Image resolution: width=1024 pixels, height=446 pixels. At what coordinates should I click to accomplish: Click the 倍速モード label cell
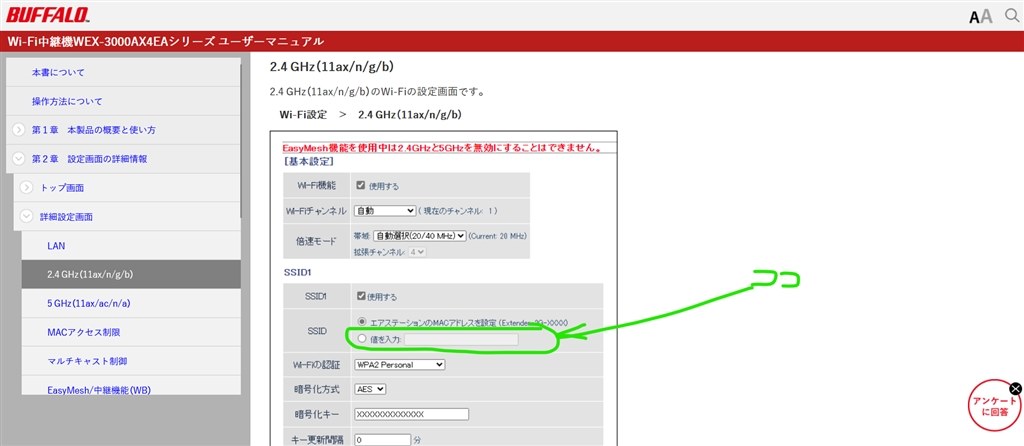coord(315,242)
